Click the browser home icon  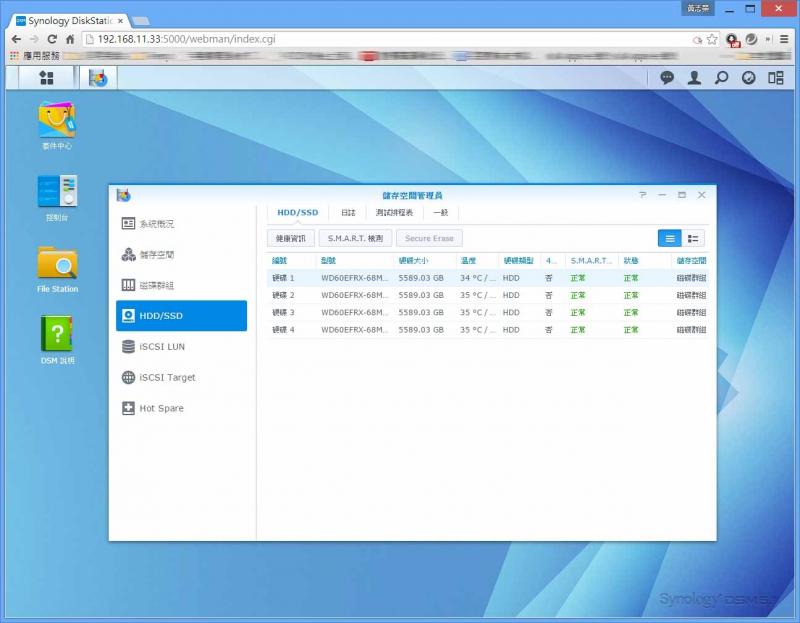70,39
